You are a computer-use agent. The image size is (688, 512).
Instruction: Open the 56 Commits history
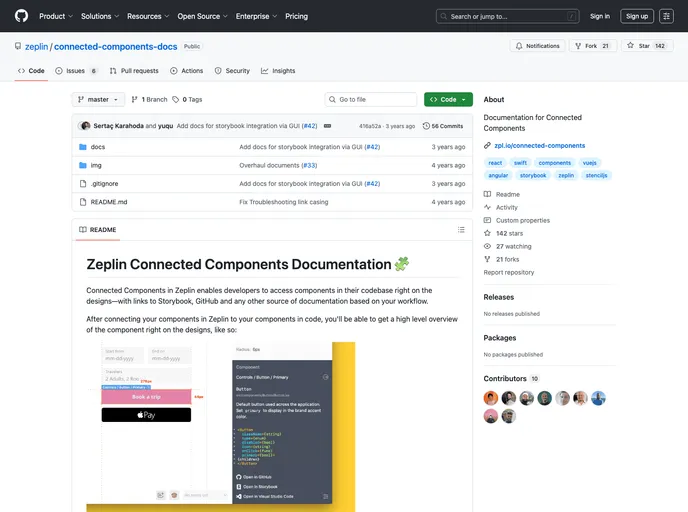click(443, 126)
